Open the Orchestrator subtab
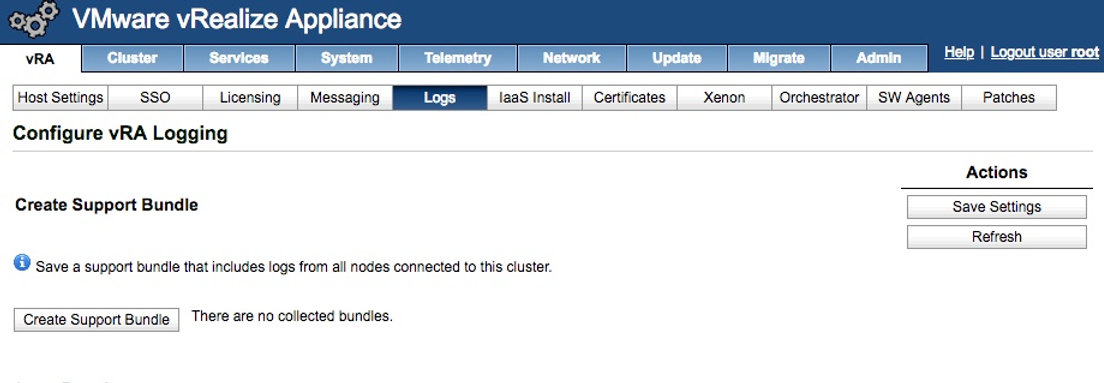The width and height of the screenshot is (1104, 383). [819, 98]
